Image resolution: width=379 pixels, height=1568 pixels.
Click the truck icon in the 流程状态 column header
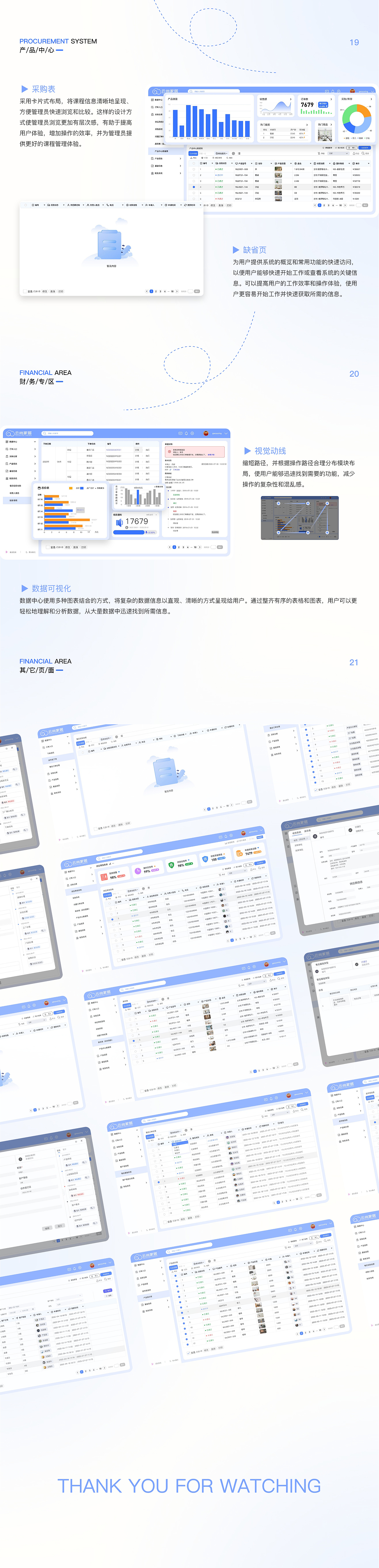(49, 205)
